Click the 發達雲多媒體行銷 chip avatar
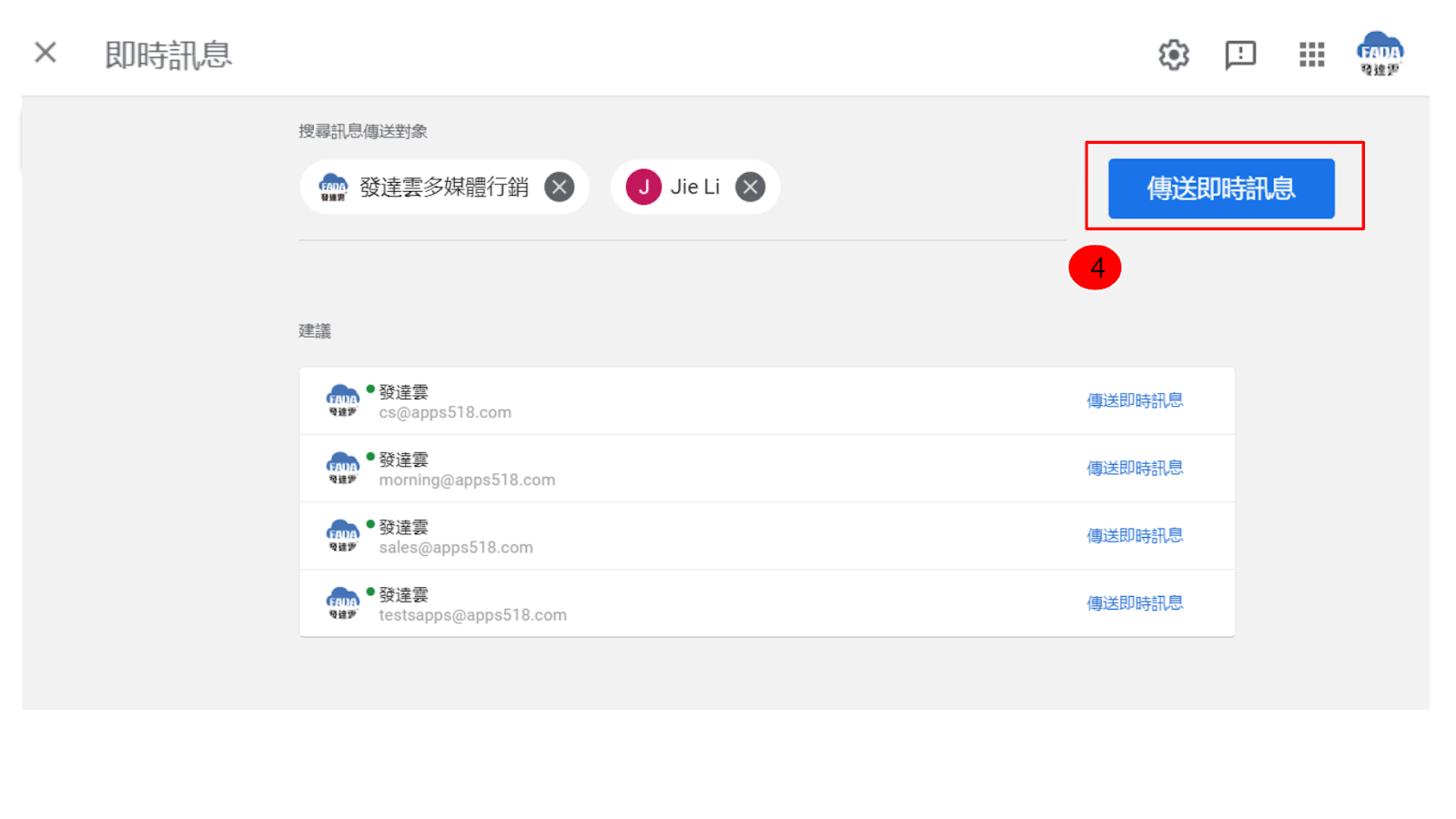This screenshot has width=1456, height=819. click(333, 187)
